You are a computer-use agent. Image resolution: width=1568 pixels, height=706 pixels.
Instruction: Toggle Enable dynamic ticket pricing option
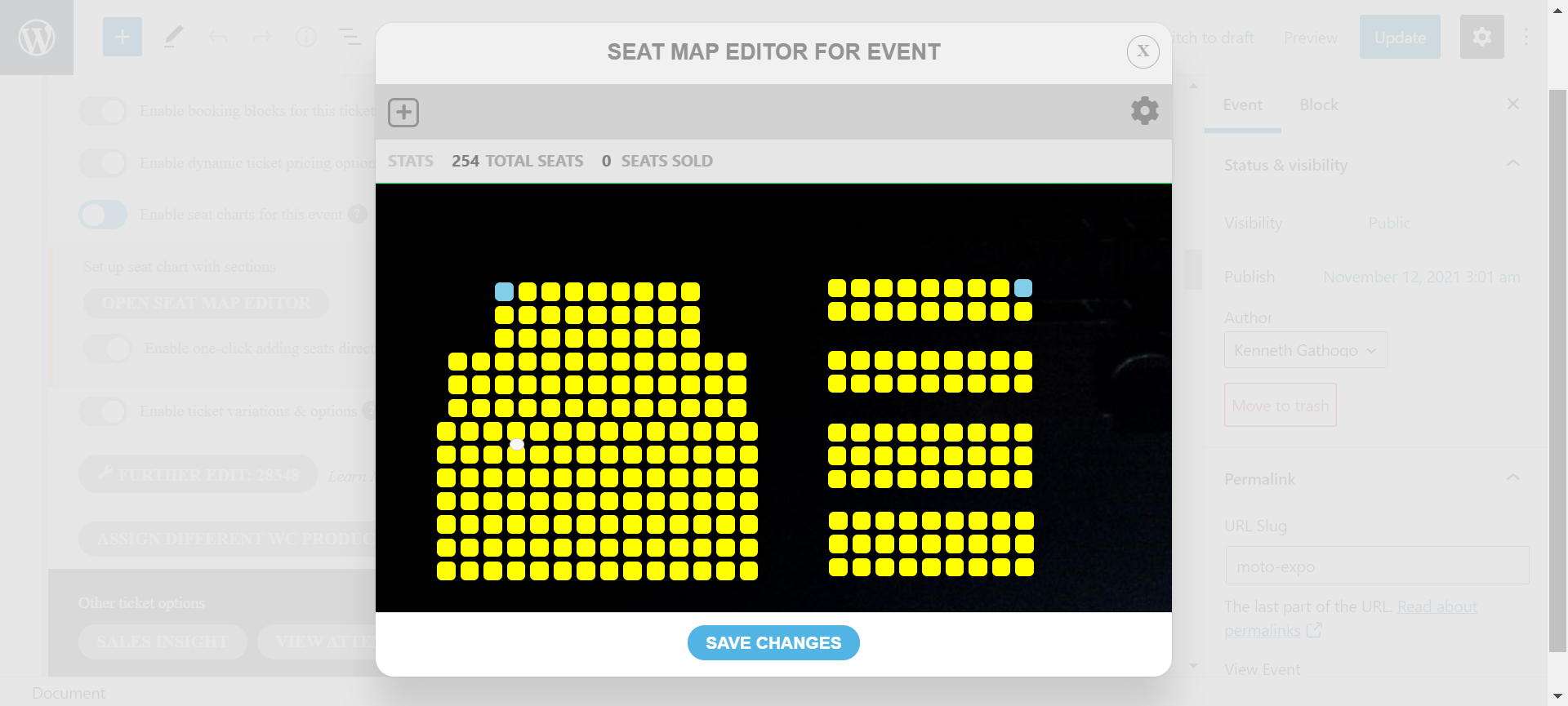[x=103, y=163]
